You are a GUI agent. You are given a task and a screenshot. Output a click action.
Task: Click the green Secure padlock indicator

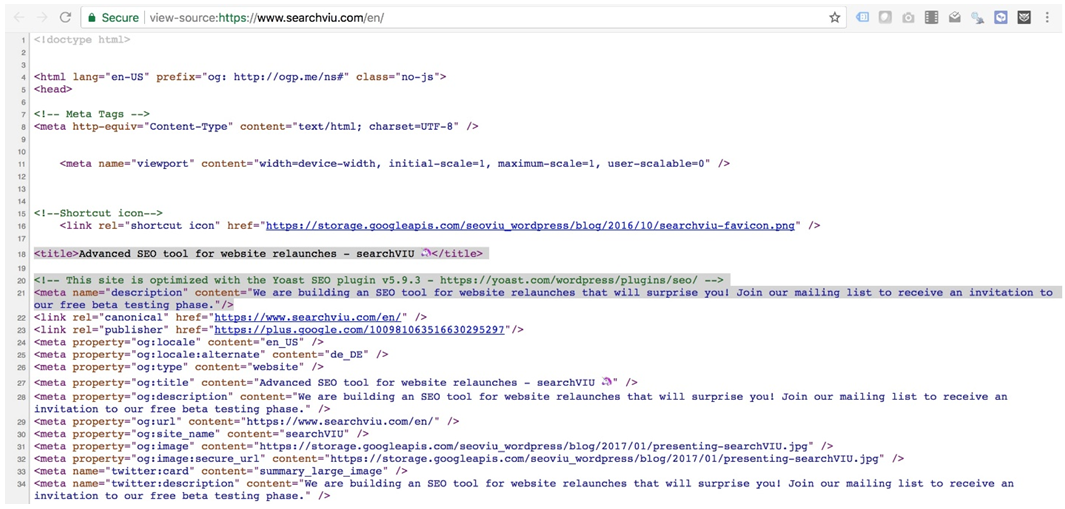pyautogui.click(x=113, y=18)
